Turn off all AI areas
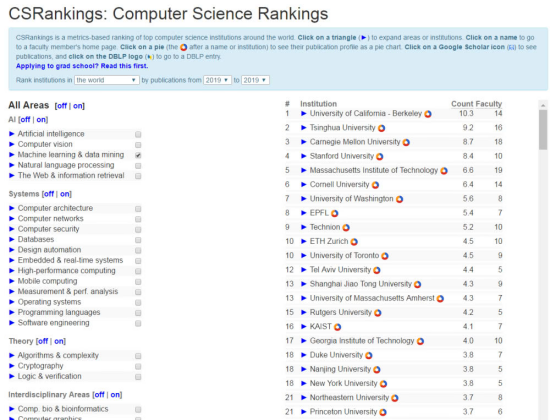The width and height of the screenshot is (551, 420). point(25,119)
